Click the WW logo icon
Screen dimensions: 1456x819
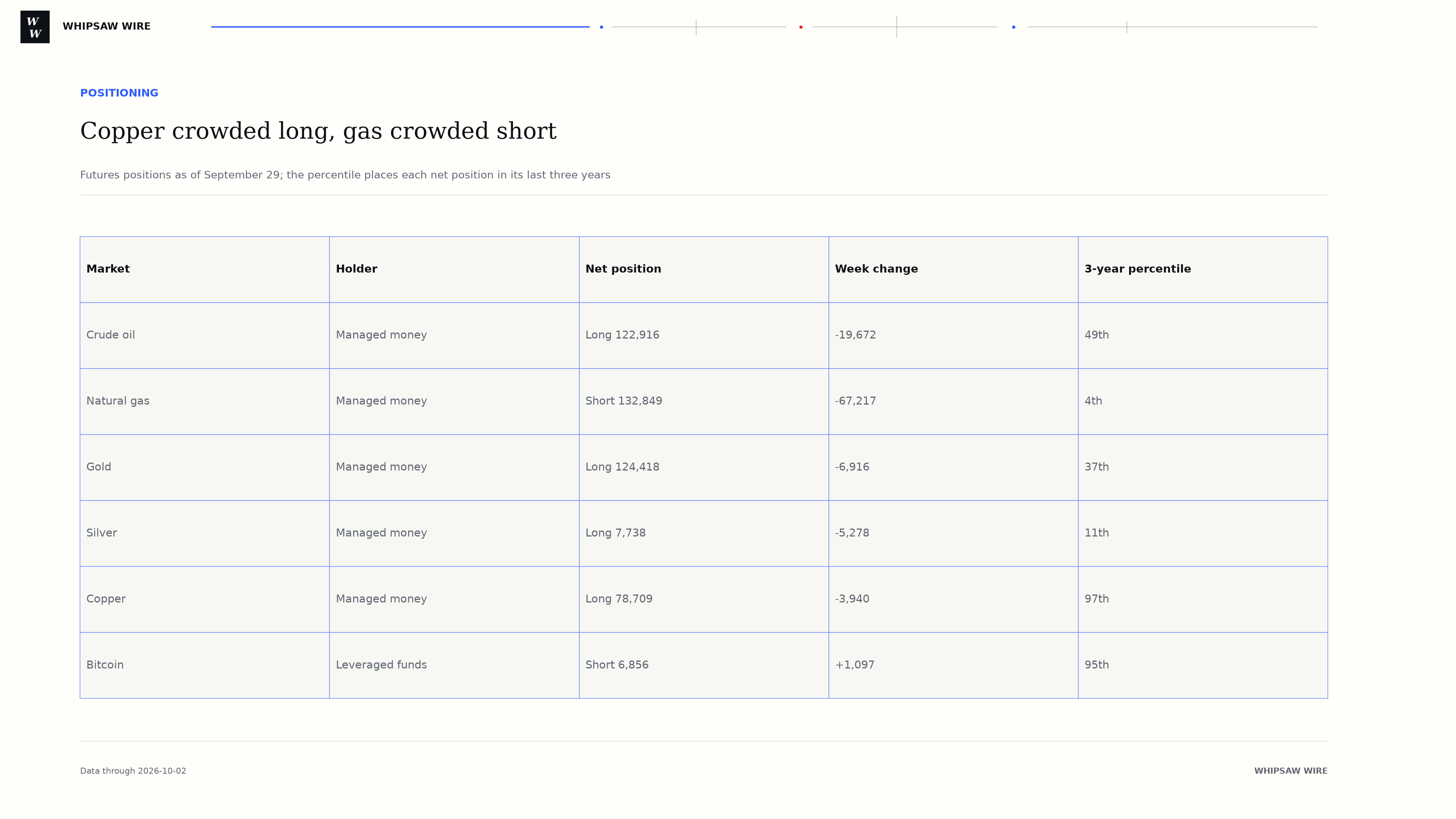(x=35, y=27)
